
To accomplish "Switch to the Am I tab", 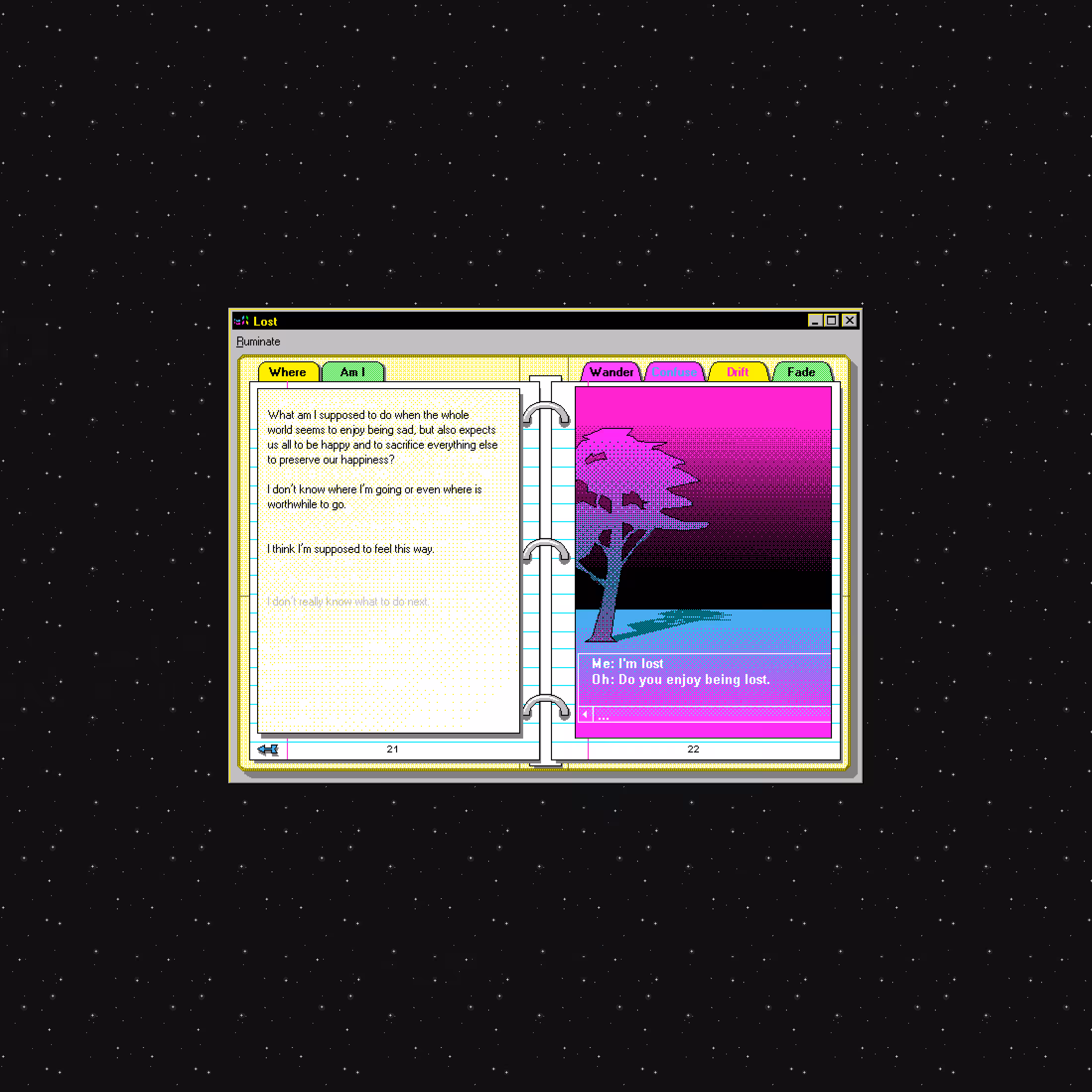I will 353,372.
